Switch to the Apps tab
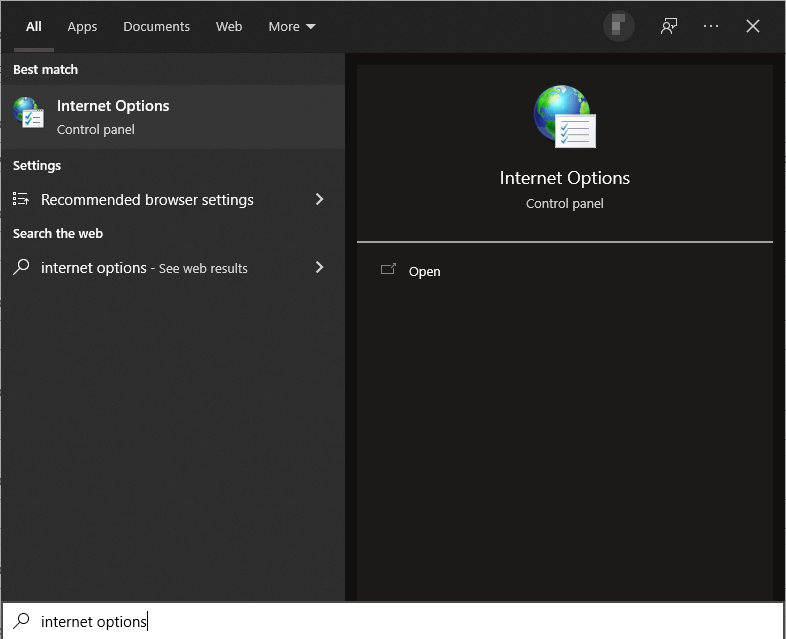 (82, 27)
